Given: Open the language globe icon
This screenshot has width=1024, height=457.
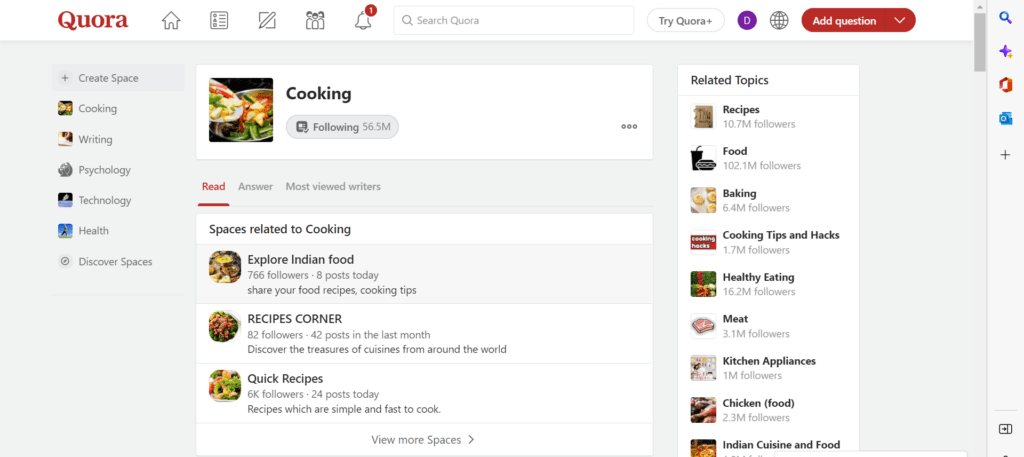Looking at the screenshot, I should (779, 20).
